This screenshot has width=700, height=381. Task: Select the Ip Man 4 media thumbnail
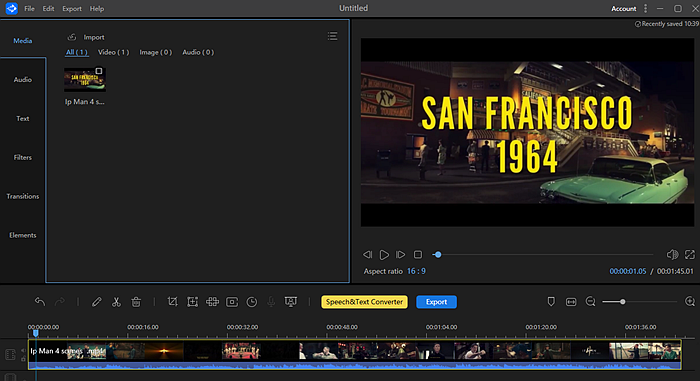pyautogui.click(x=85, y=80)
